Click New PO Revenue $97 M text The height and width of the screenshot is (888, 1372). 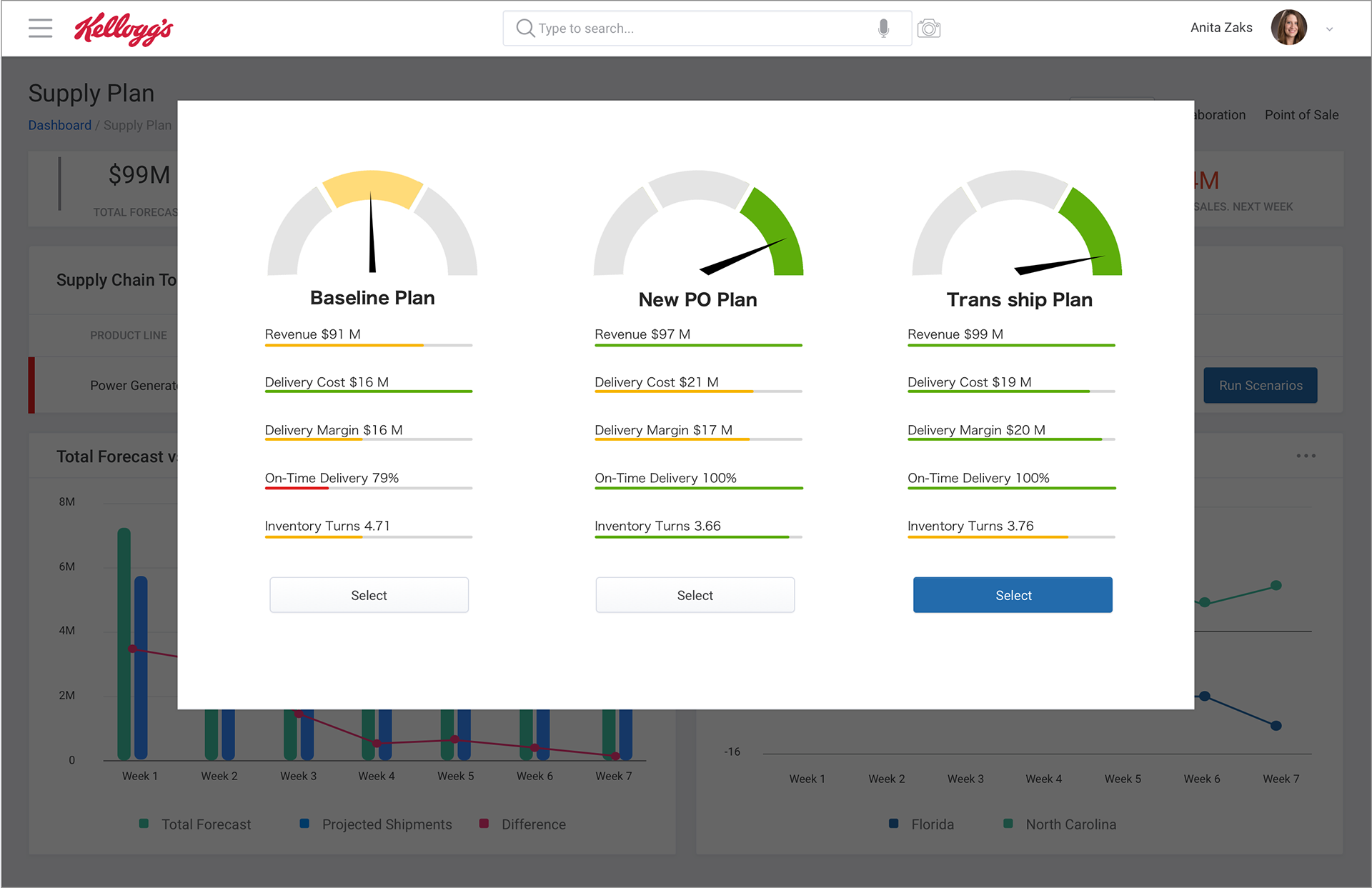pyautogui.click(x=642, y=334)
